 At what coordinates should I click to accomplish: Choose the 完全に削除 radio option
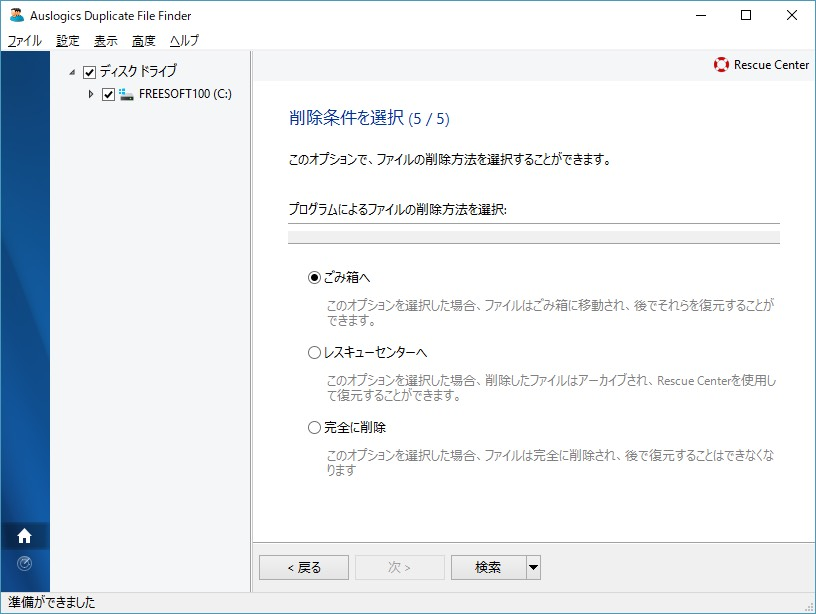[x=314, y=427]
